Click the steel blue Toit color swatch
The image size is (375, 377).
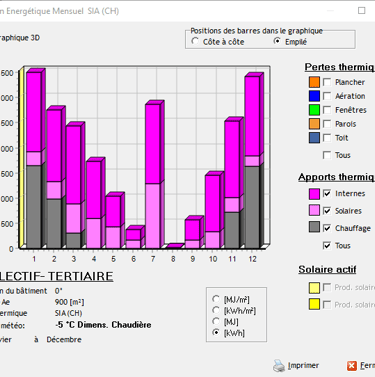coord(314,138)
